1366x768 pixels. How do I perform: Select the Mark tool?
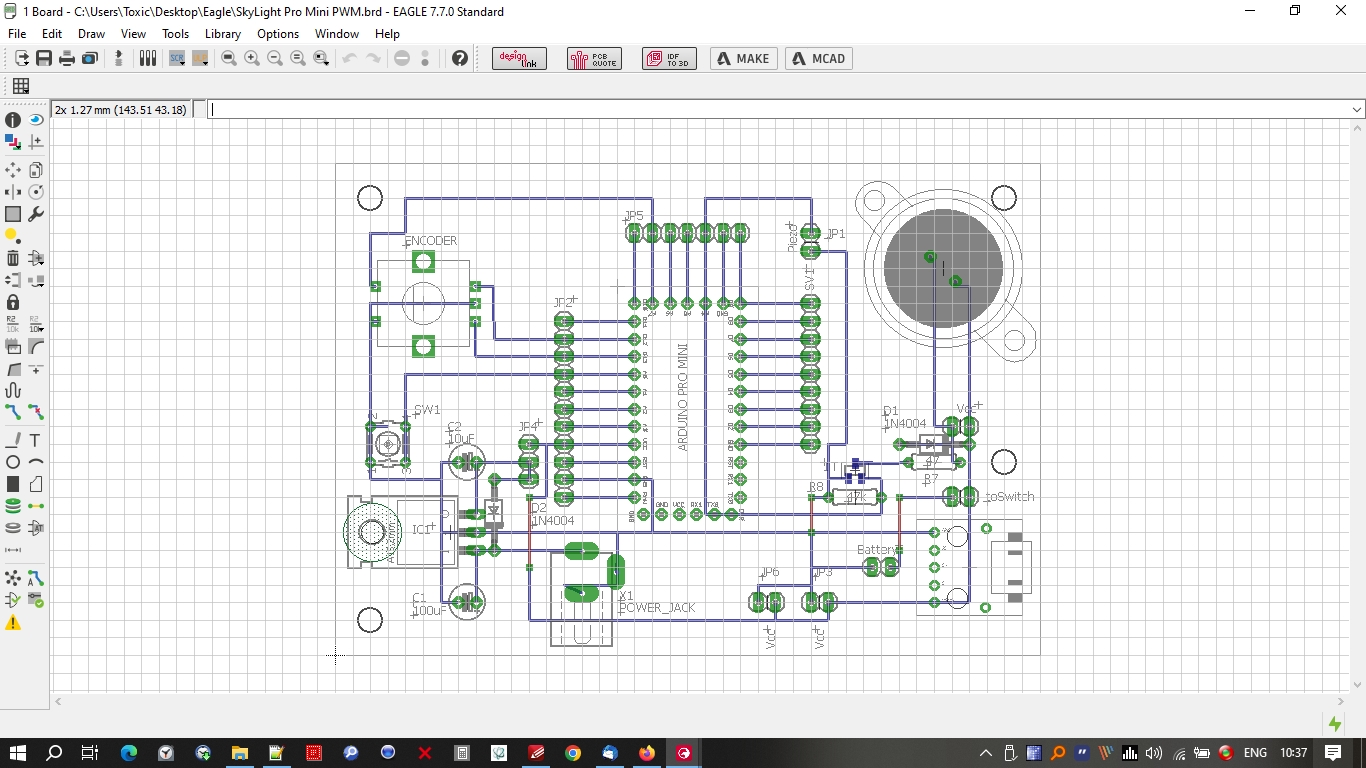point(36,142)
